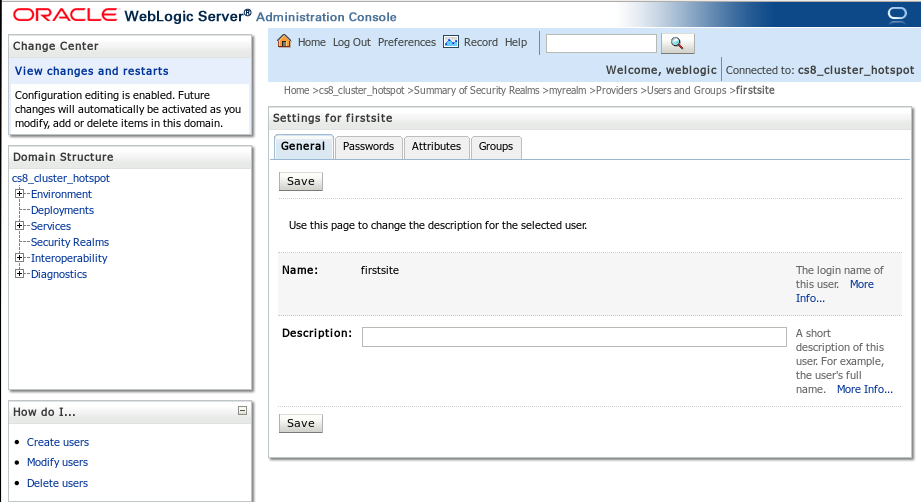The image size is (921, 502).
Task: Select cs8_cluster_hotspot domain root in tree
Action: point(60,178)
